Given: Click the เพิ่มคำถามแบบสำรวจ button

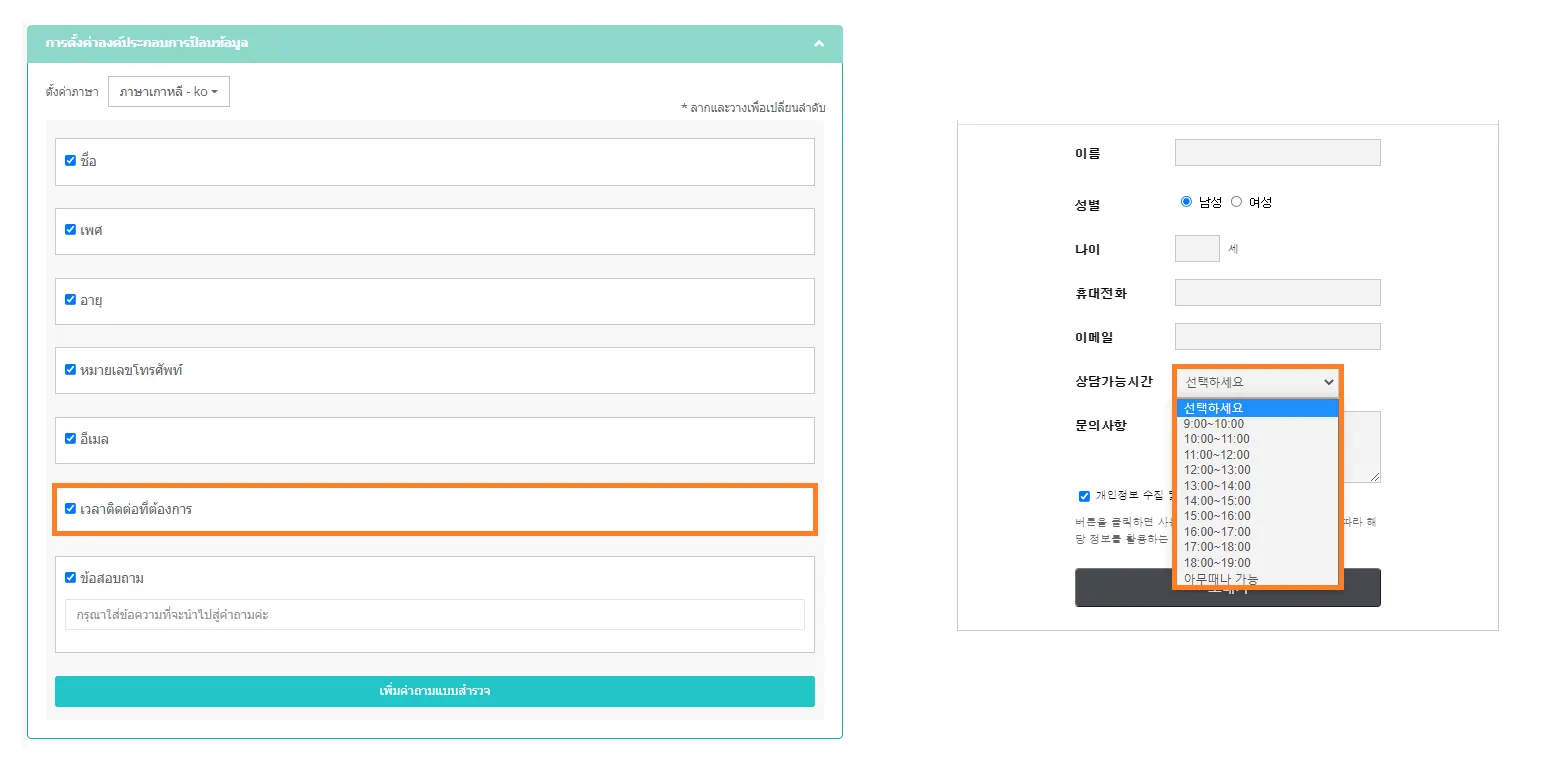Looking at the screenshot, I should 434,691.
